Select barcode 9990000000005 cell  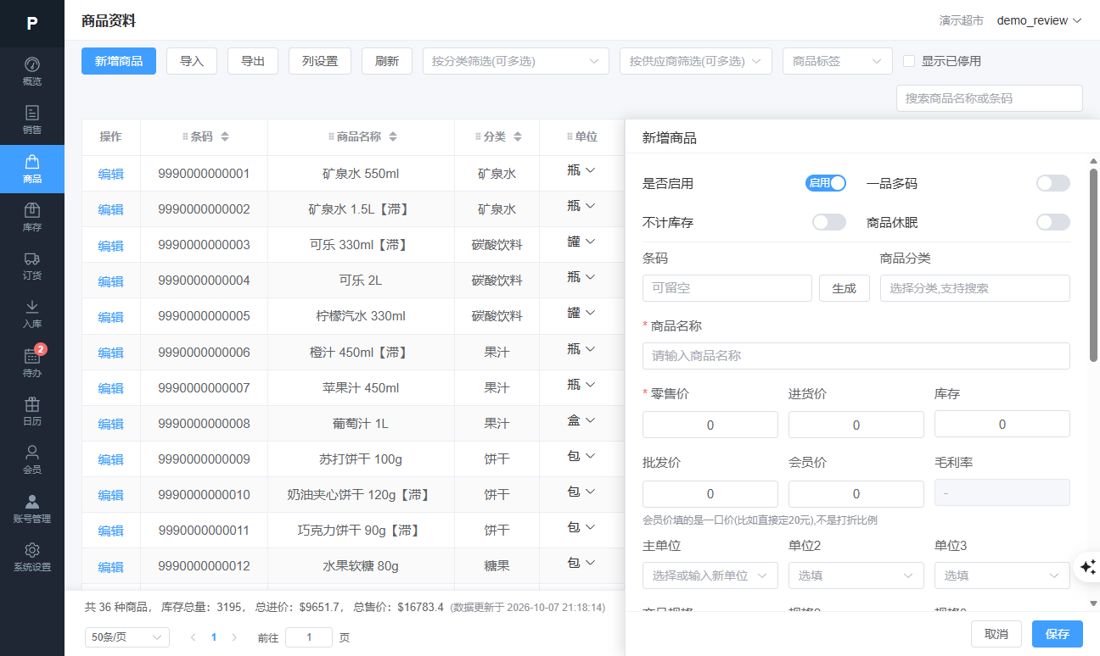coord(204,316)
